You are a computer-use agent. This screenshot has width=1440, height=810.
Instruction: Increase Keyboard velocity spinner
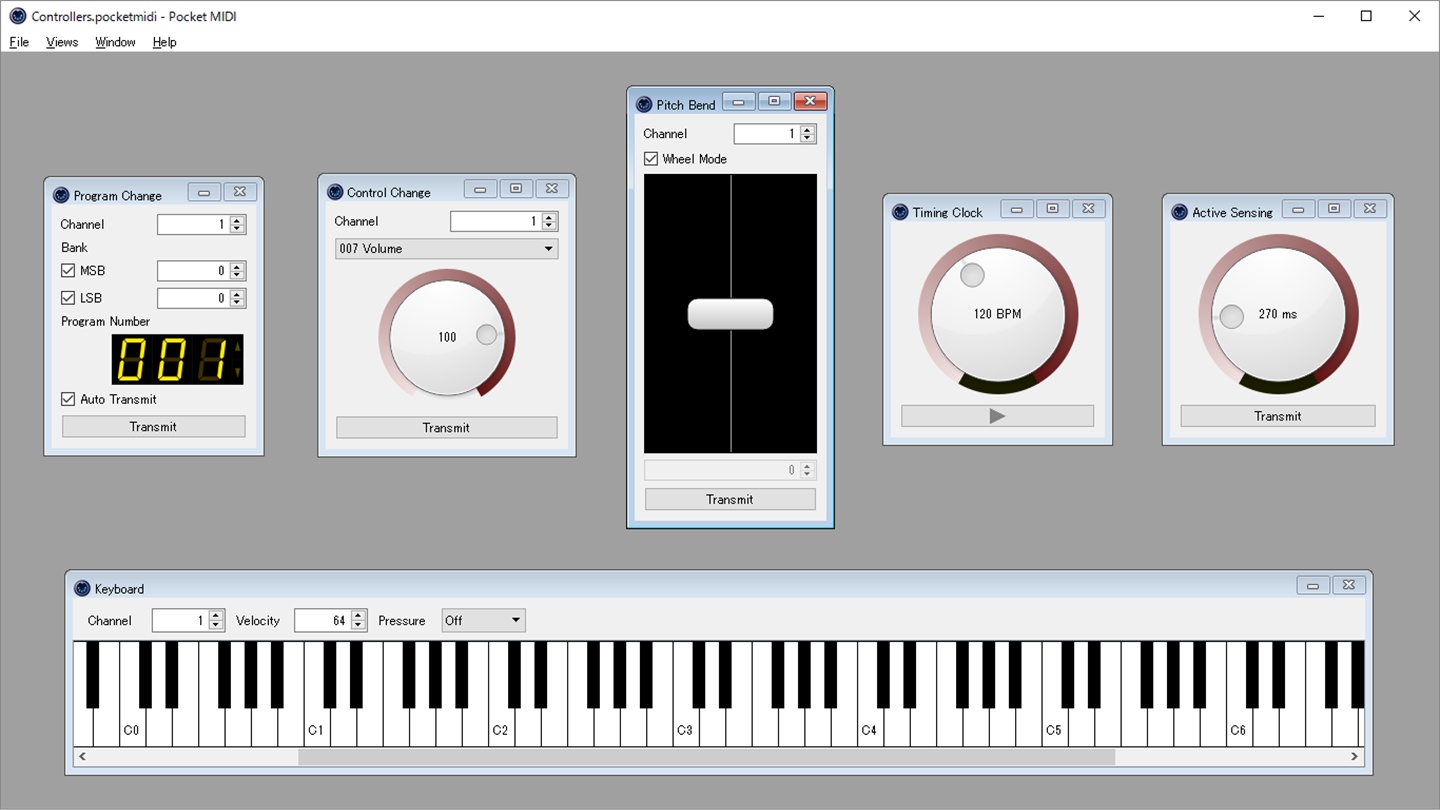point(358,616)
